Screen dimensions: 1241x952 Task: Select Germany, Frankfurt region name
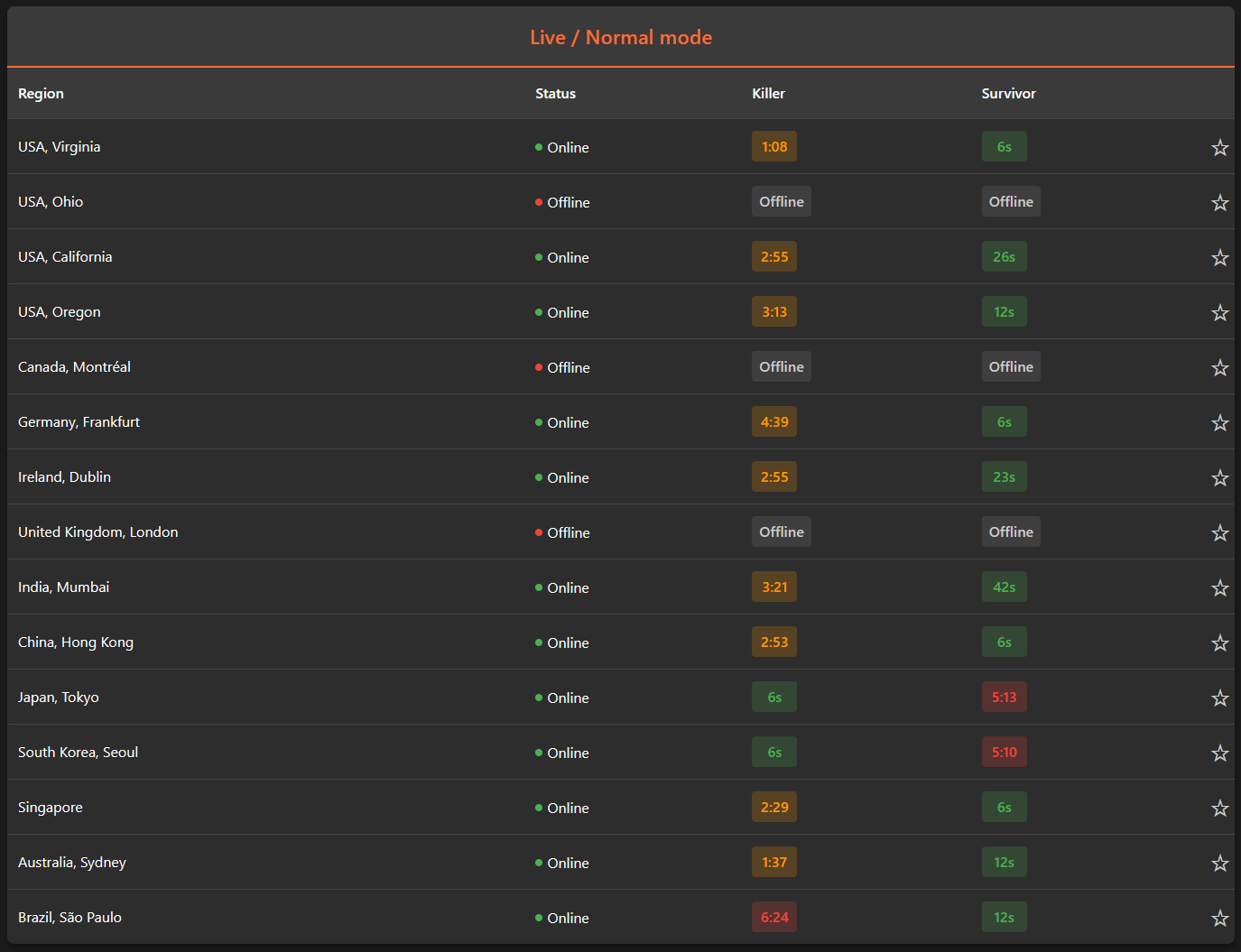click(x=79, y=422)
